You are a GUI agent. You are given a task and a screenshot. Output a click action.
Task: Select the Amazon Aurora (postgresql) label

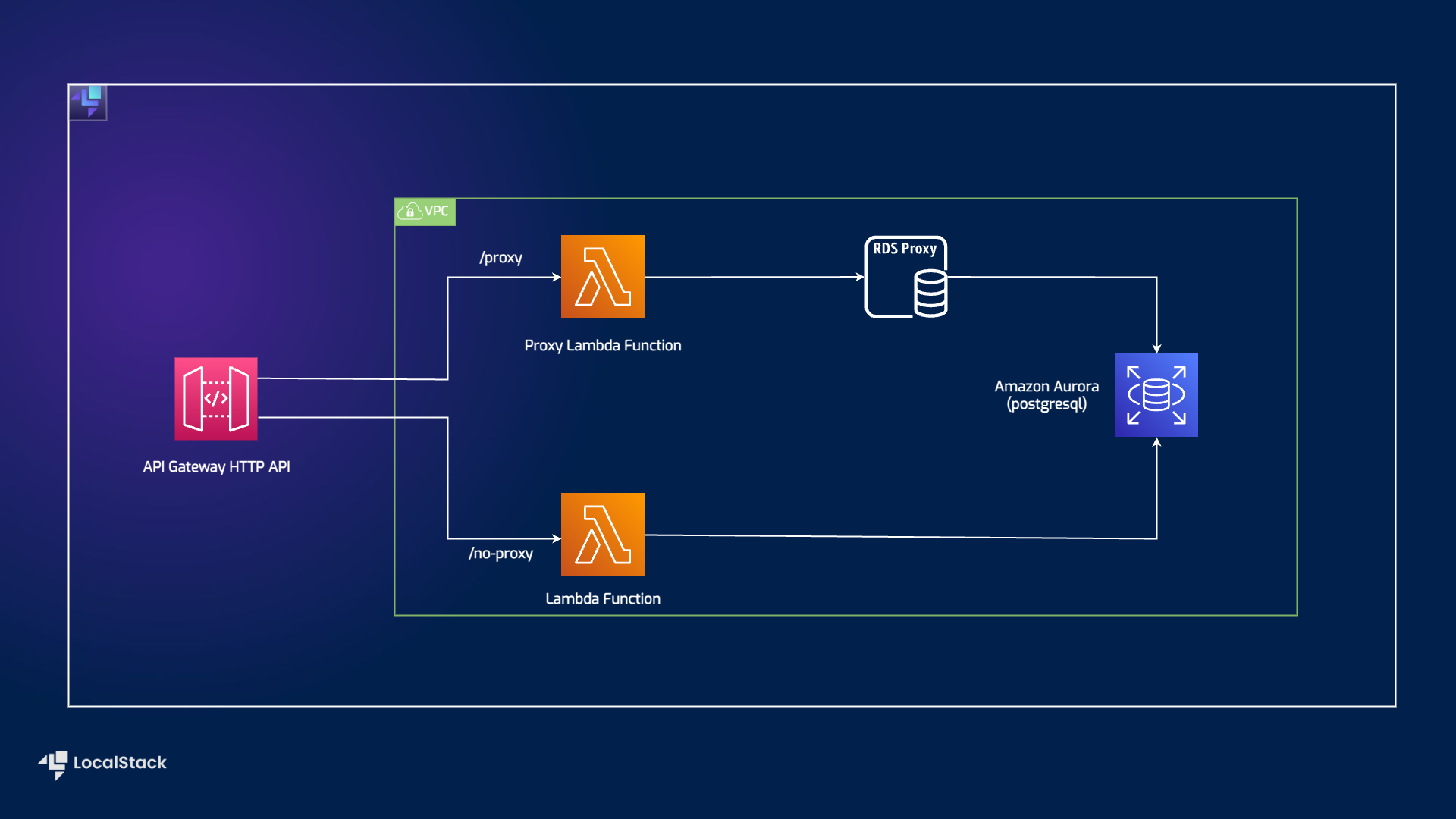[x=1046, y=395]
